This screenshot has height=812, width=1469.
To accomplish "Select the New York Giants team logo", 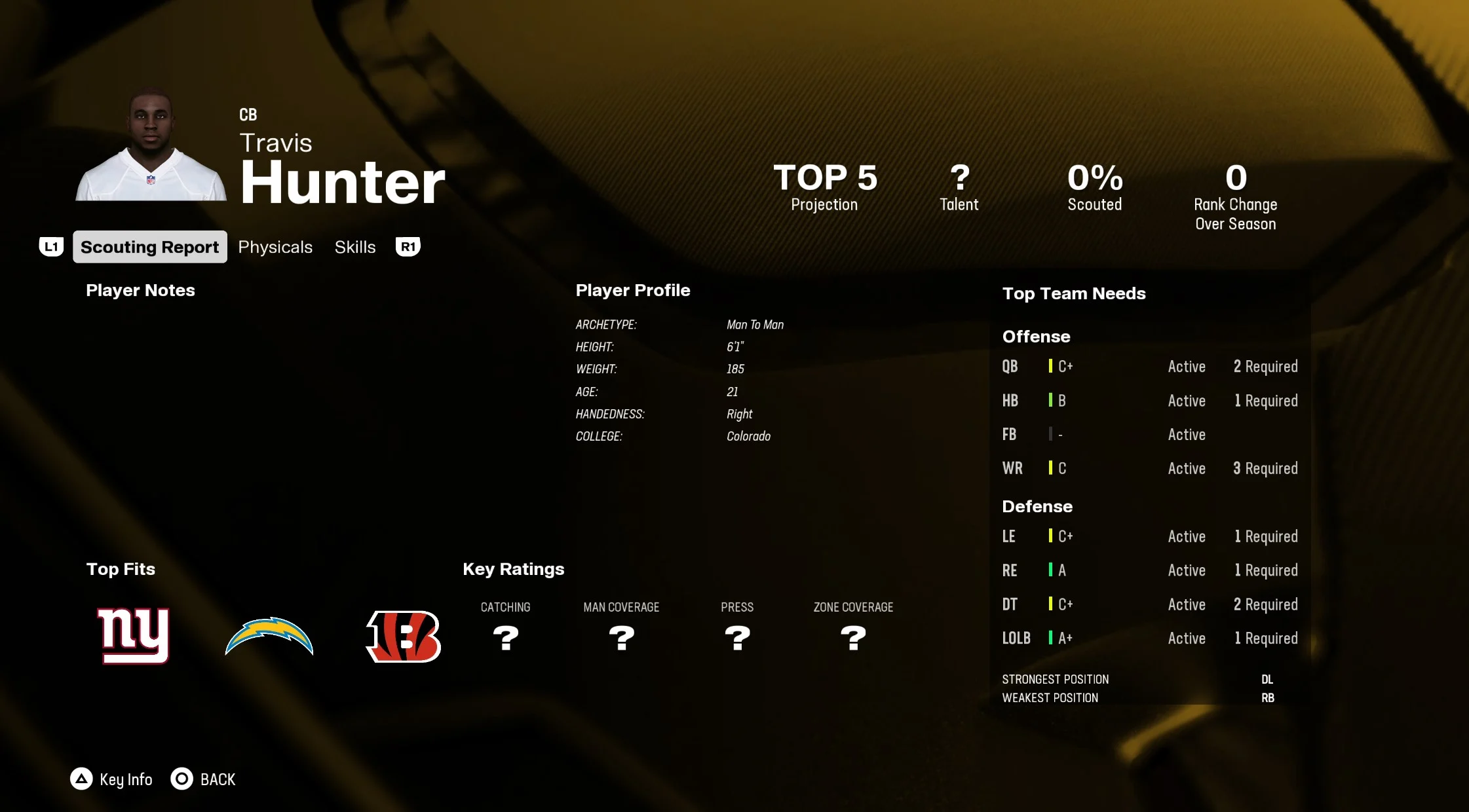I will tap(133, 635).
